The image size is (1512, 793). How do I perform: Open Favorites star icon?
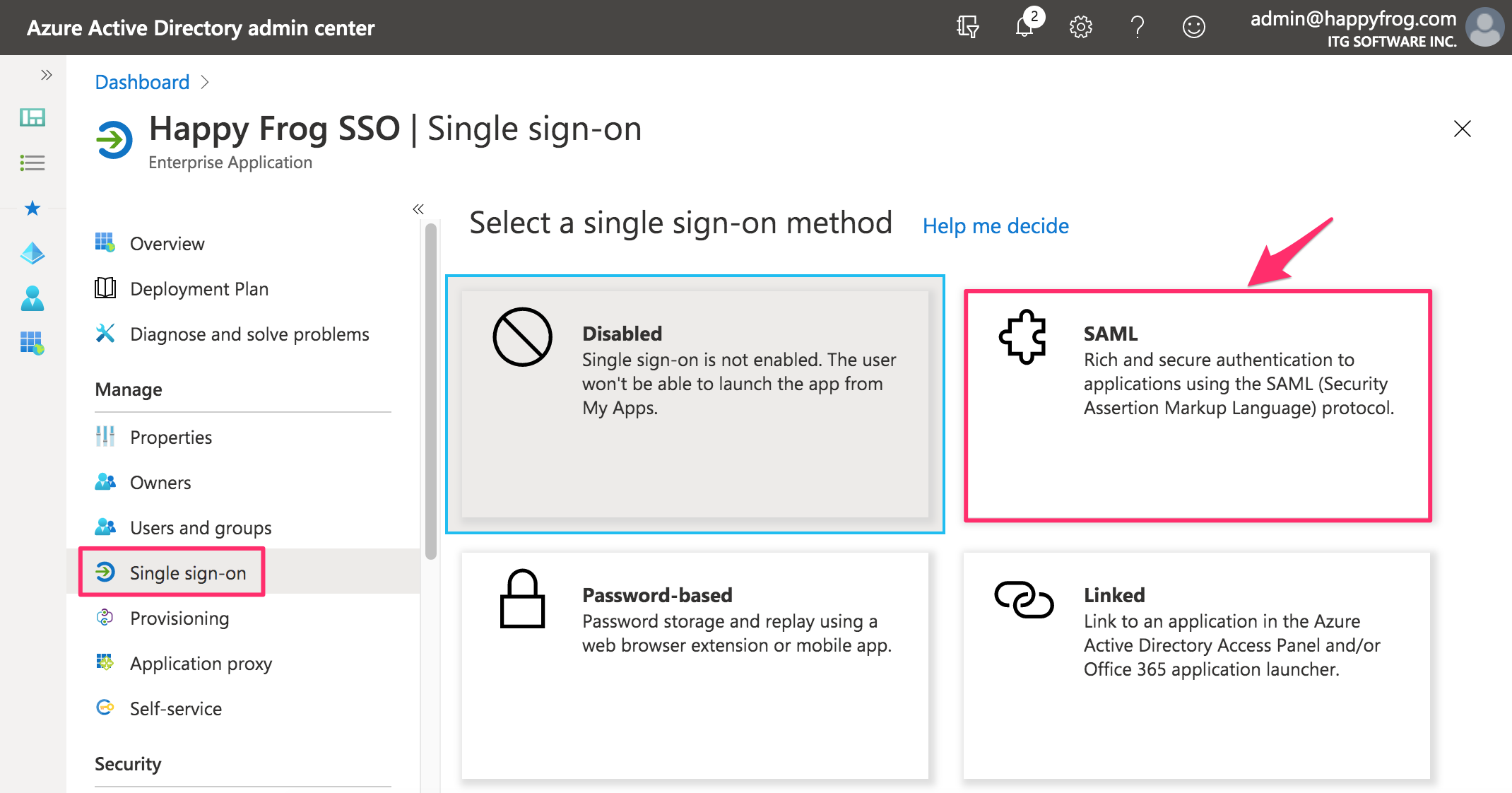(33, 208)
